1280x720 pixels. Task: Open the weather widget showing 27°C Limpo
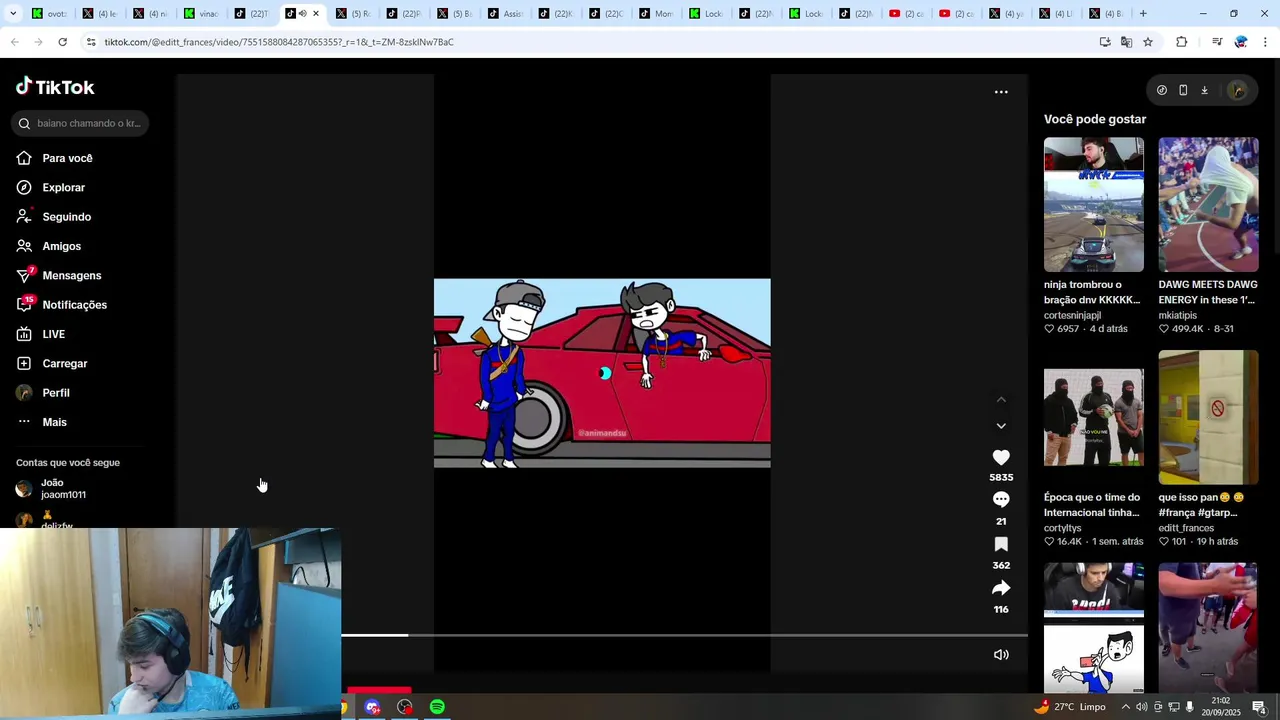click(x=1070, y=707)
